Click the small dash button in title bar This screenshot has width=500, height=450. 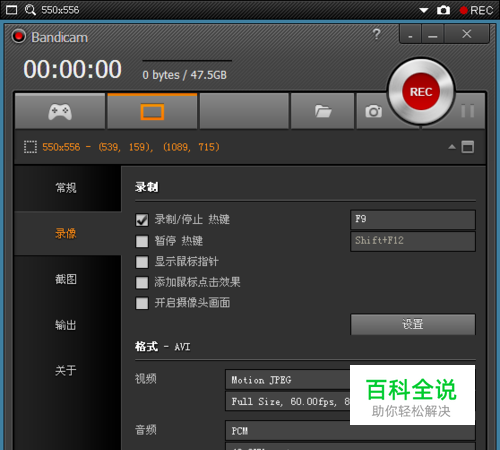(410, 34)
